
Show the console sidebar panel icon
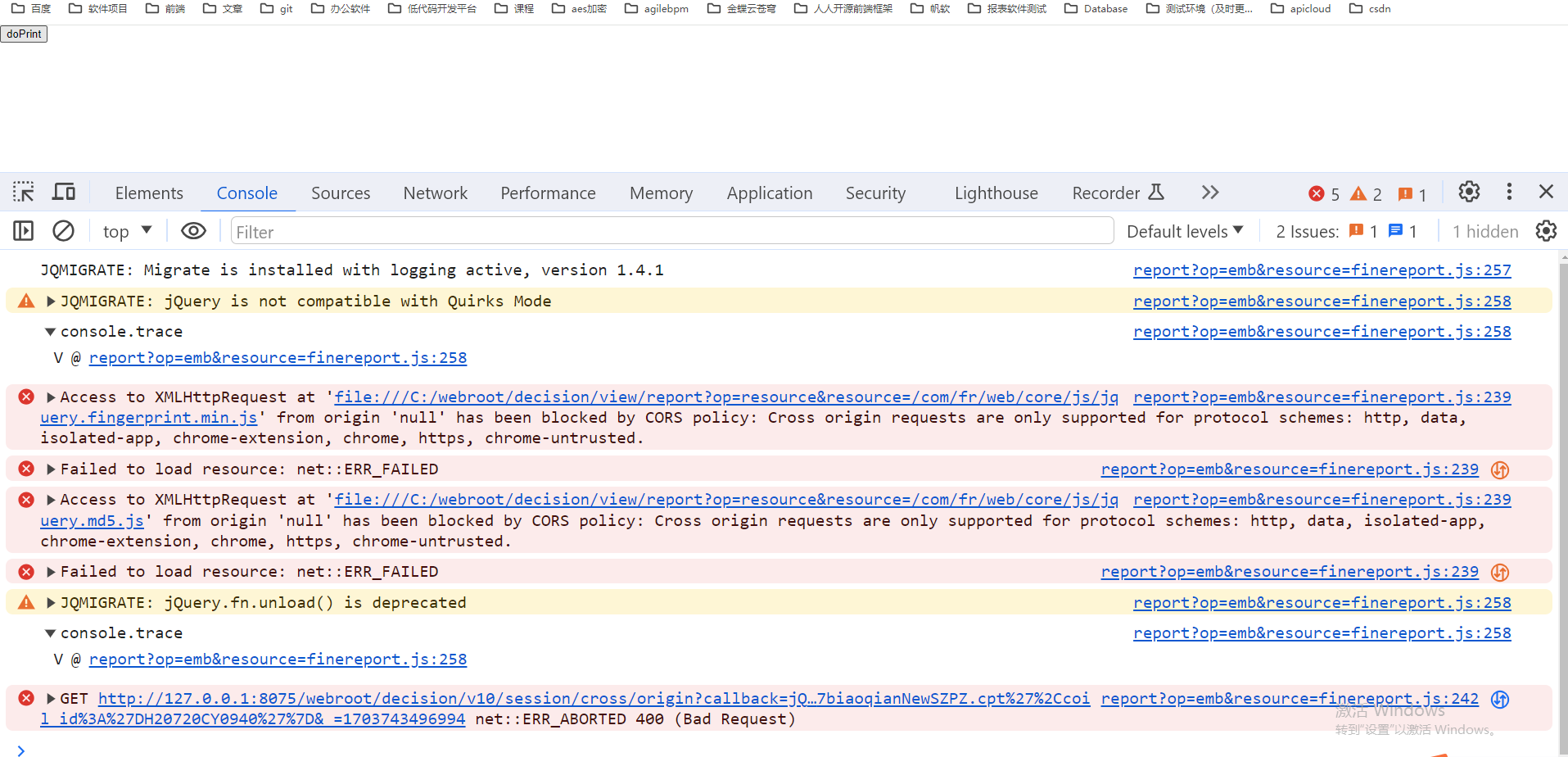24,231
